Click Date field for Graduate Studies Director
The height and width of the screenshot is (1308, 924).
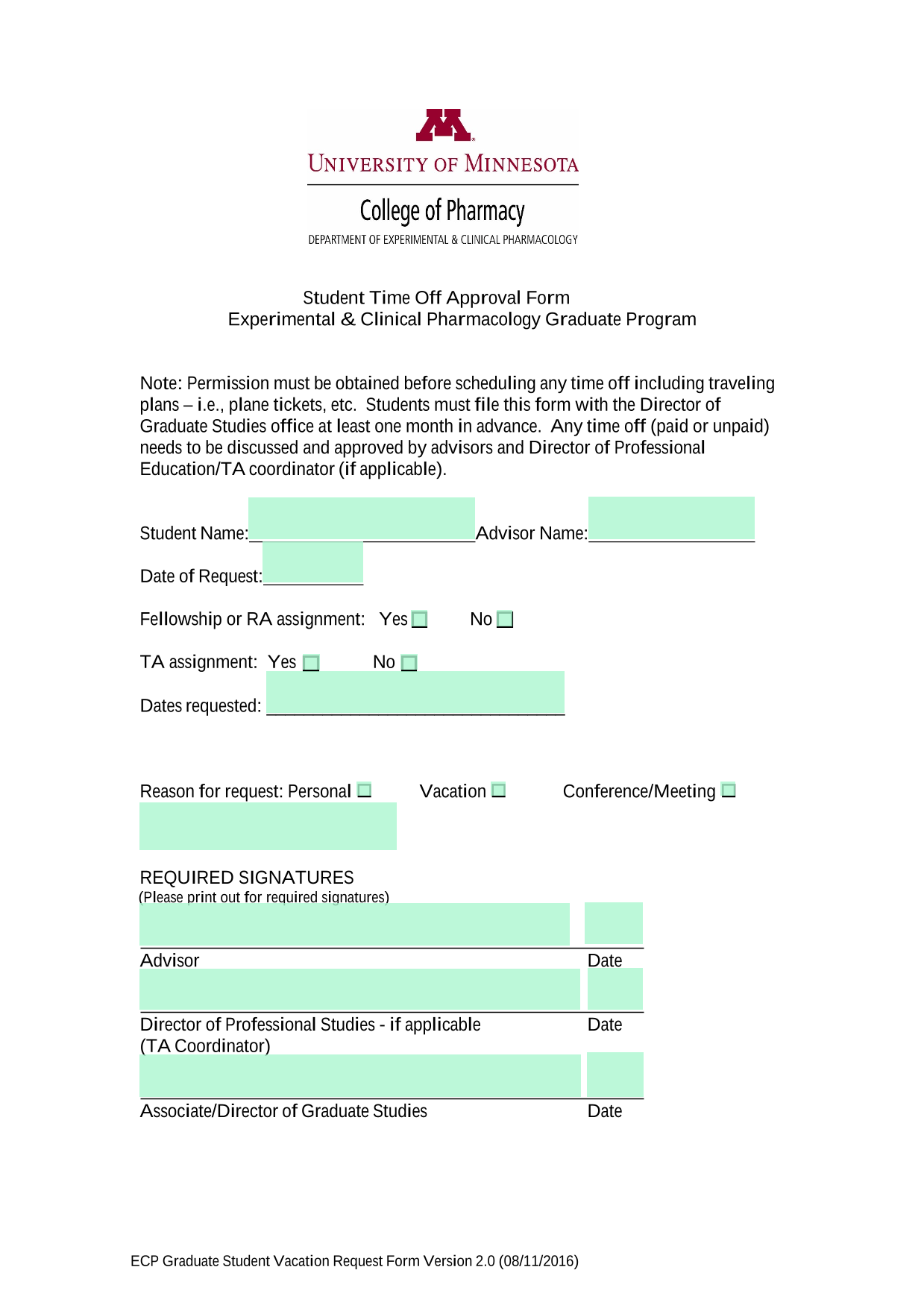tap(615, 1075)
